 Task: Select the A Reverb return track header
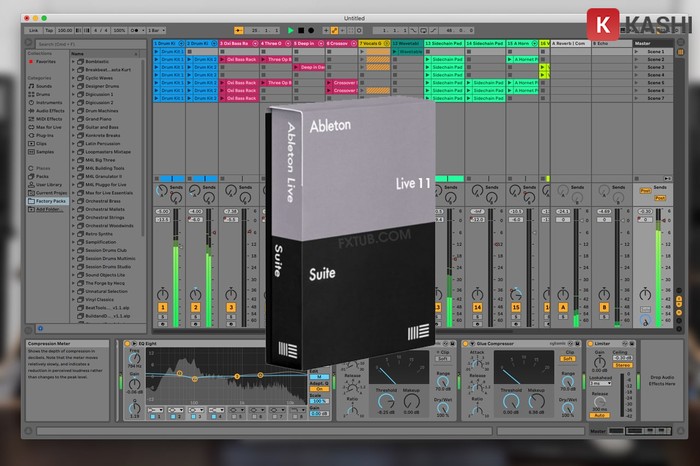[571, 43]
